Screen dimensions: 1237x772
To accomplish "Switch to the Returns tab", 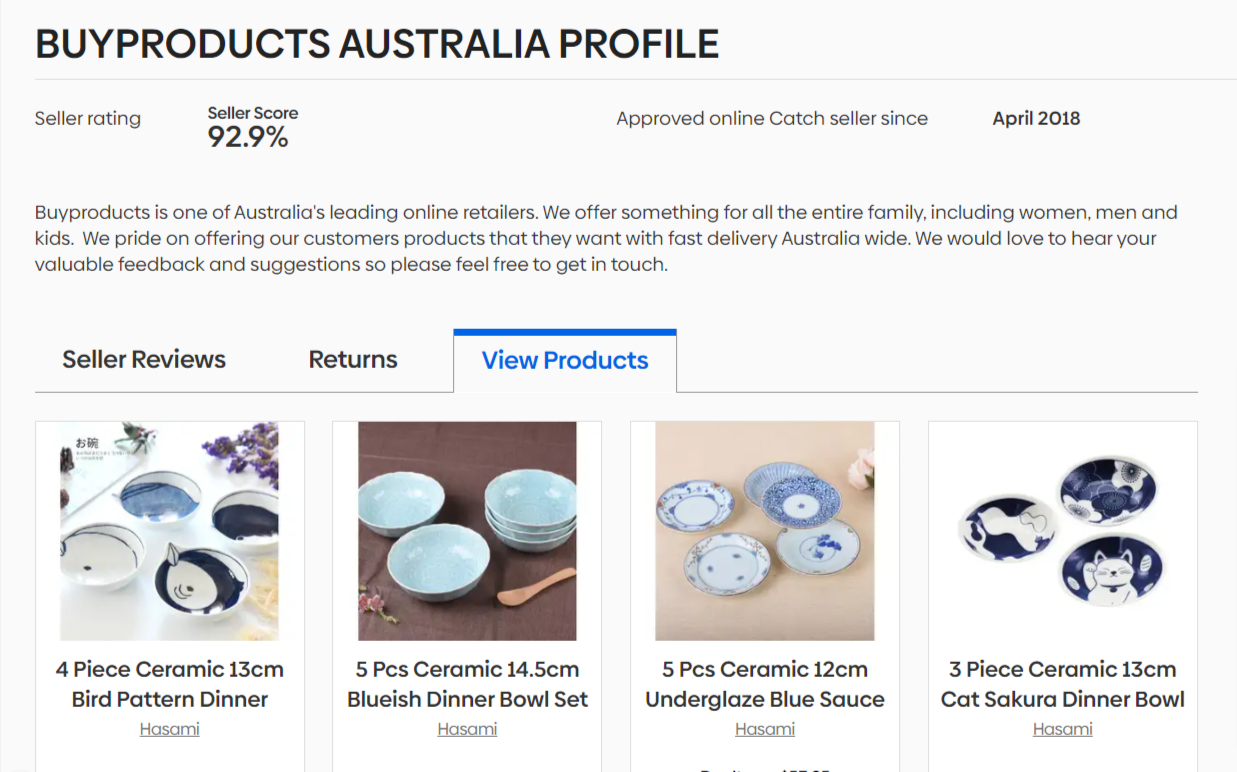I will pos(353,360).
